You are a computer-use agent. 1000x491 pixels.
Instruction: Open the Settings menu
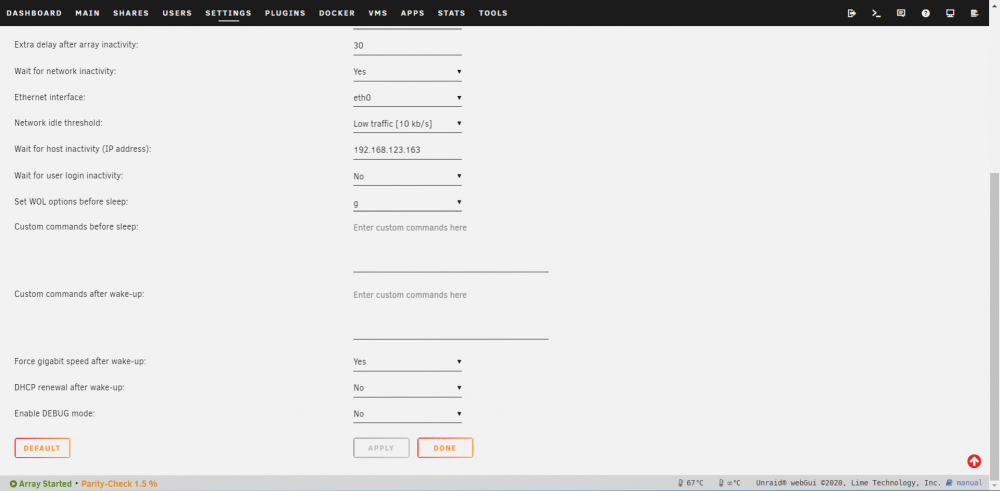tap(228, 13)
